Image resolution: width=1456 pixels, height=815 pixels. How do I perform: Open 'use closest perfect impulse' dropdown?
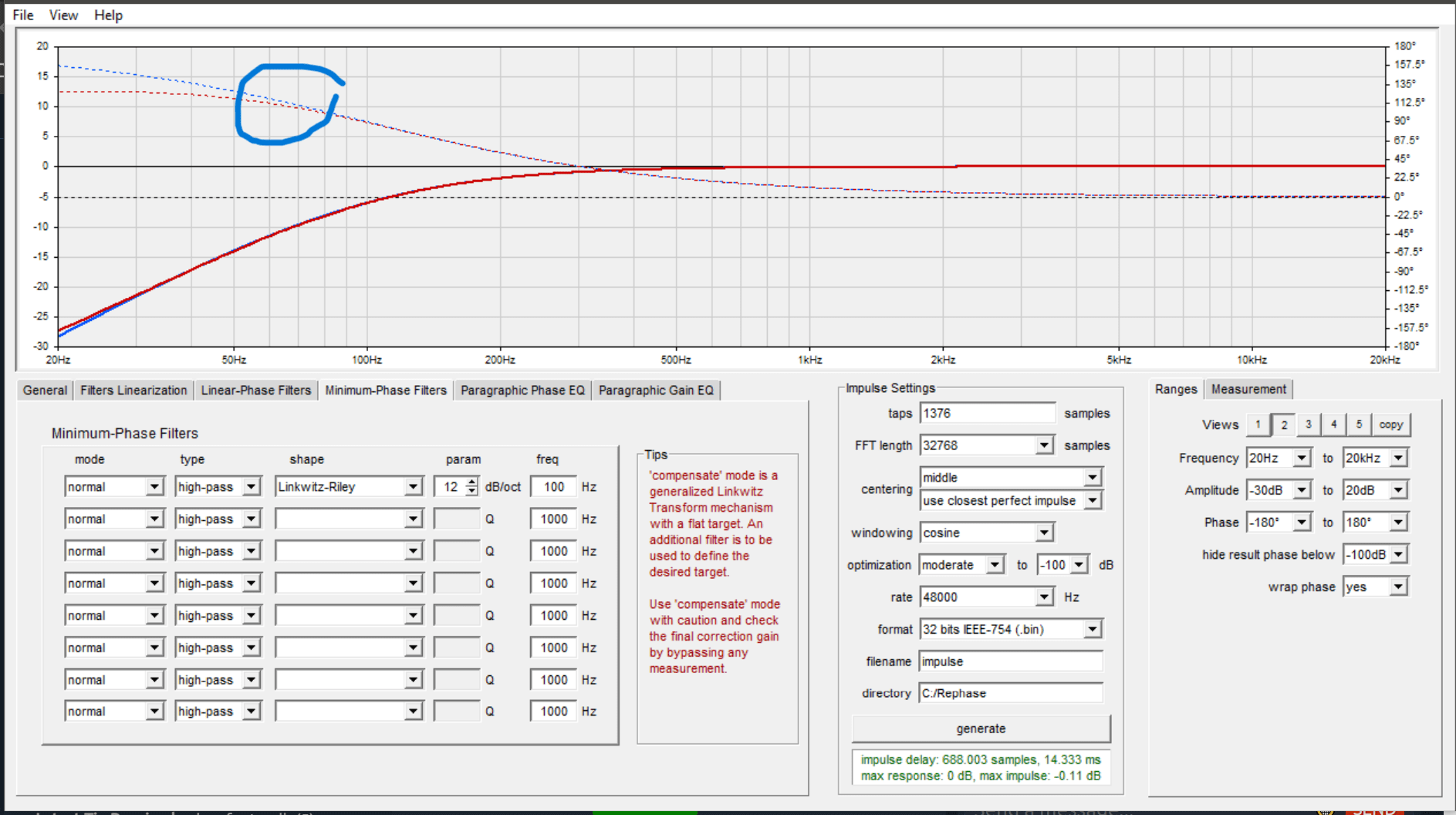pos(1092,501)
